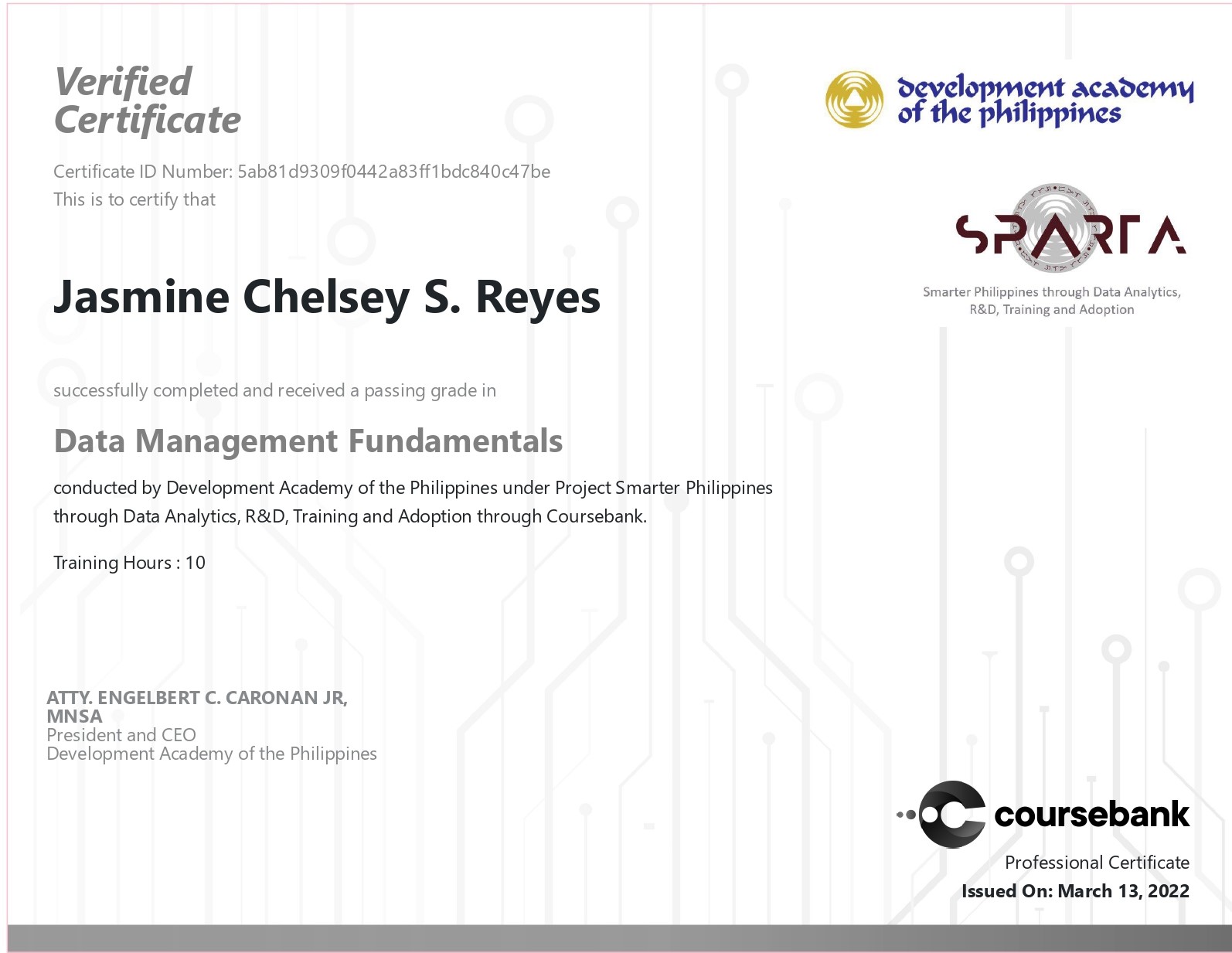Click 'This is to certify that' text
The width and height of the screenshot is (1232, 953).
click(x=134, y=199)
